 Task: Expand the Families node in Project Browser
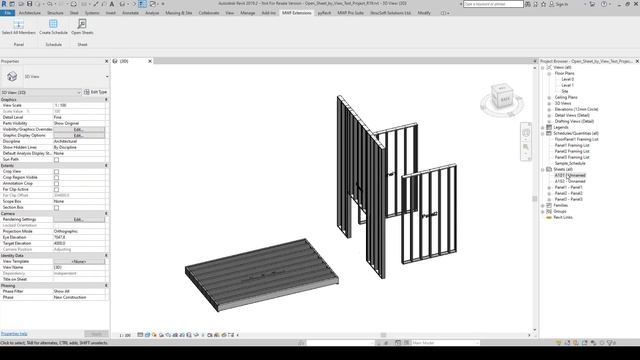(542, 205)
